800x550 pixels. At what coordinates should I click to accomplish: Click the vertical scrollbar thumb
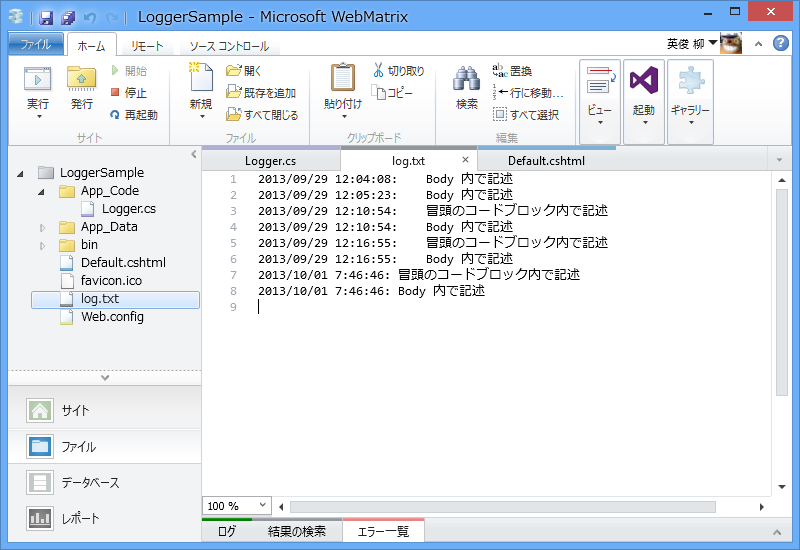[x=782, y=292]
